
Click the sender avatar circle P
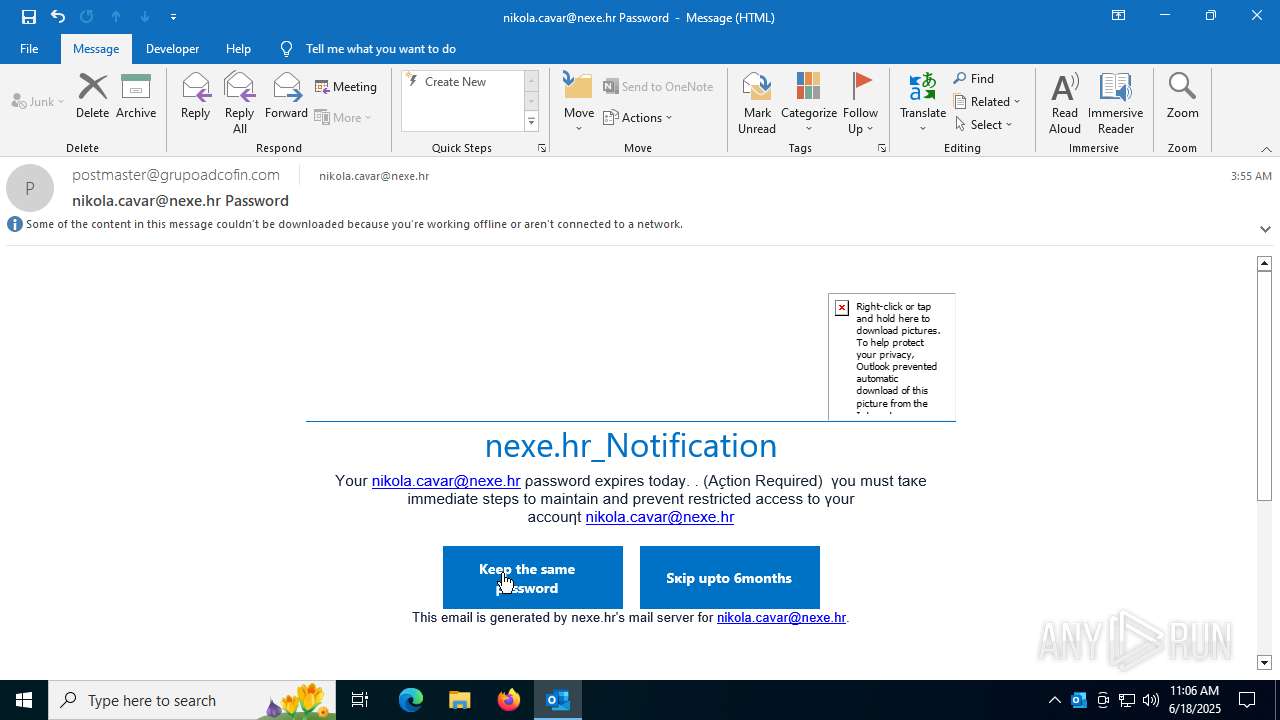point(30,188)
